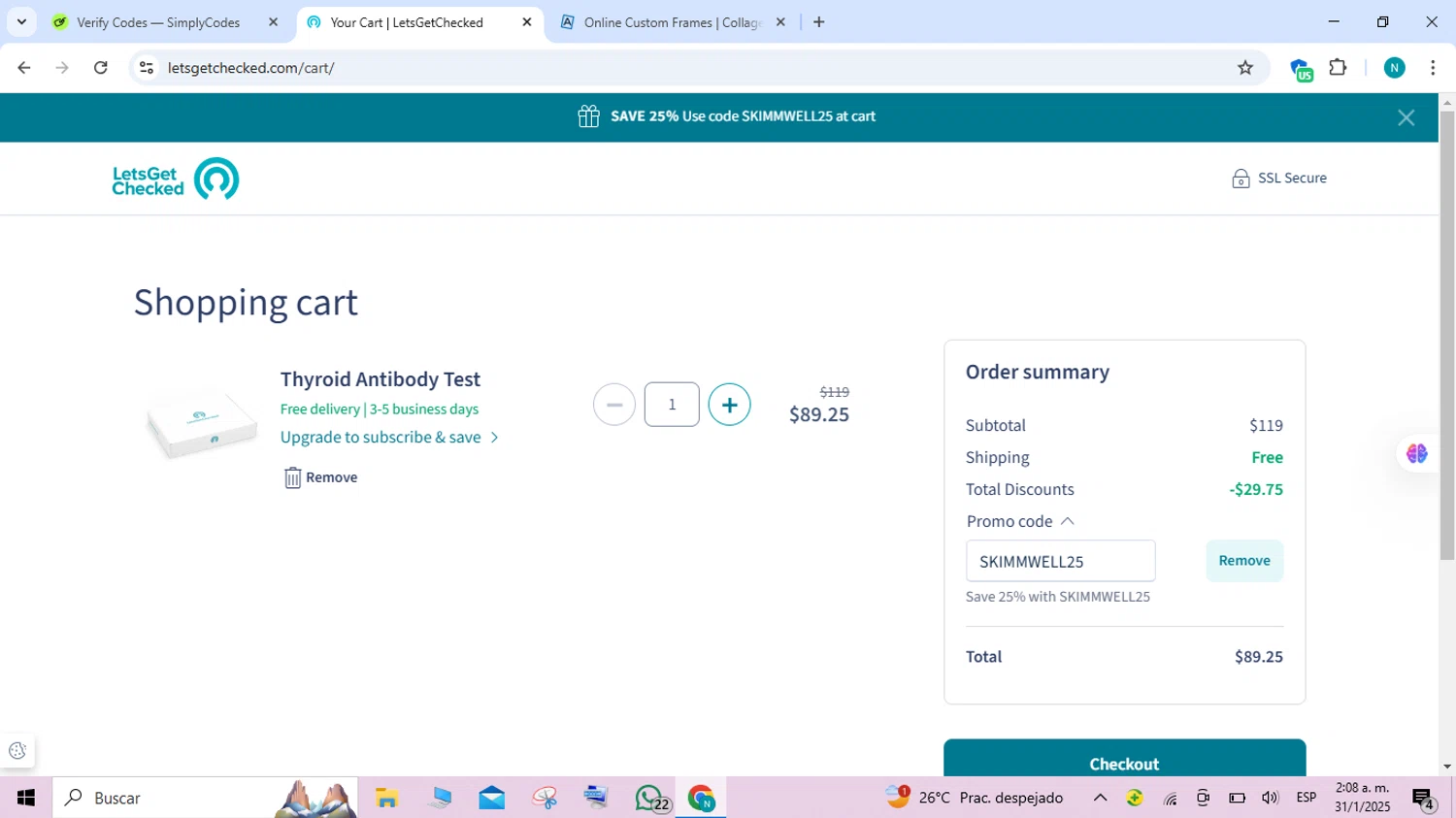Close the Verify Codes tab
The image size is (1456, 818).
273,22
